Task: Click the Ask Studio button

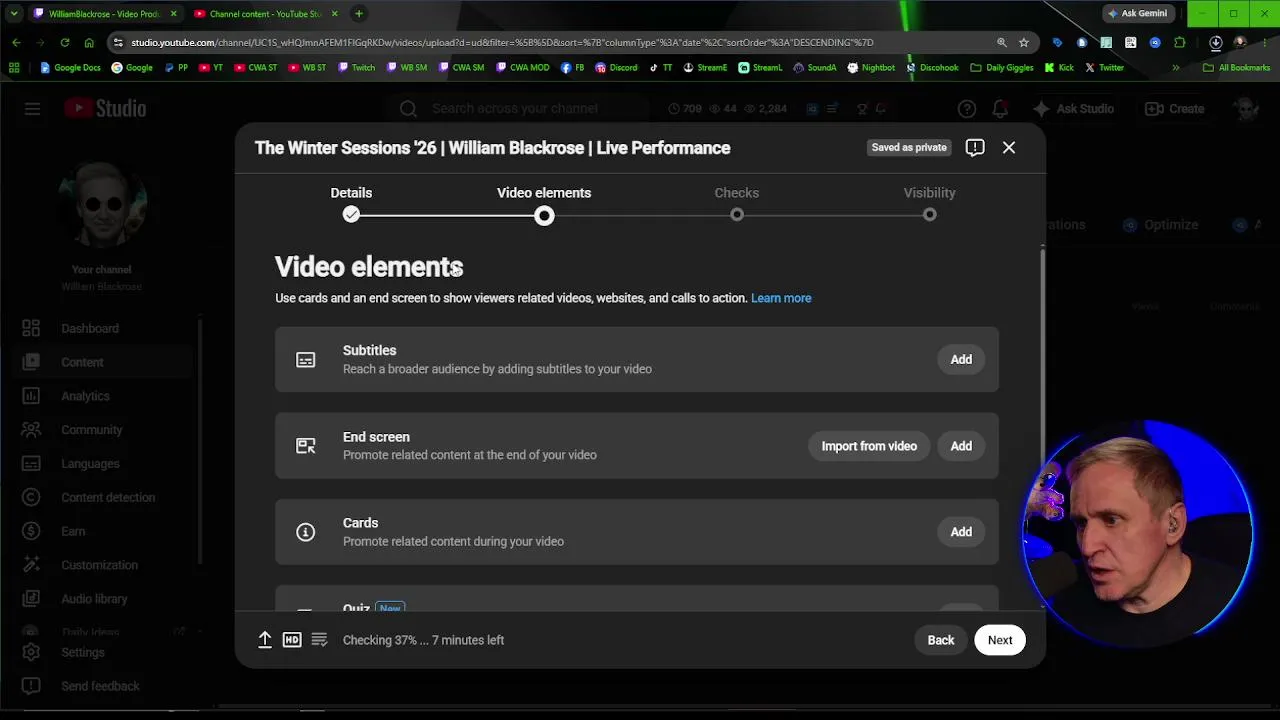Action: [1073, 109]
